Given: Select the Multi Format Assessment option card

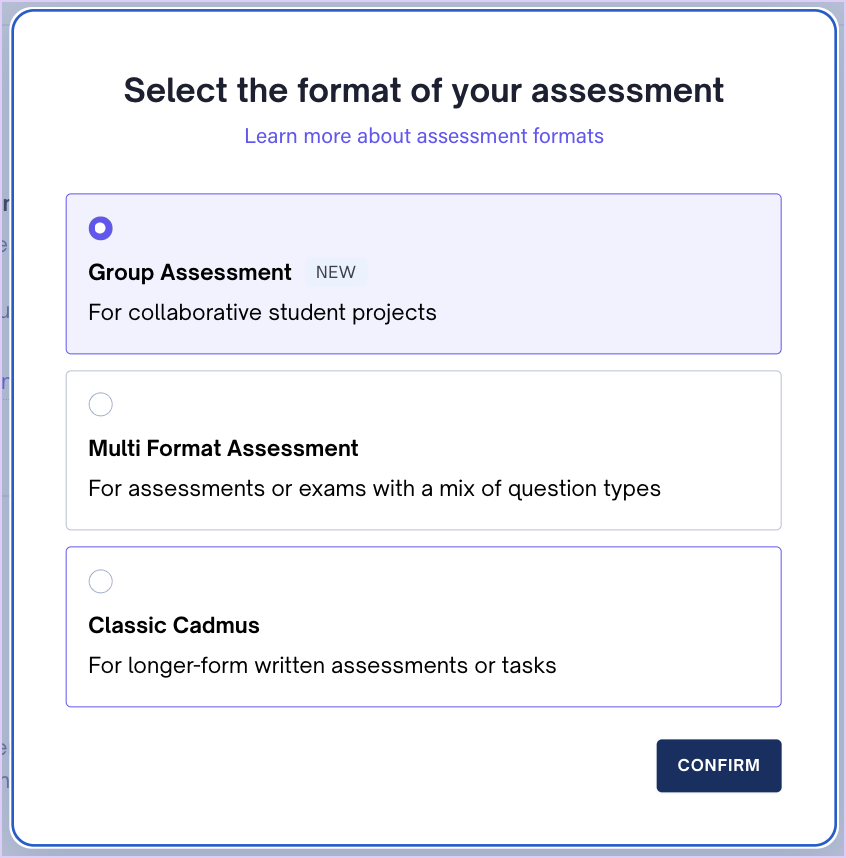Looking at the screenshot, I should click(423, 449).
